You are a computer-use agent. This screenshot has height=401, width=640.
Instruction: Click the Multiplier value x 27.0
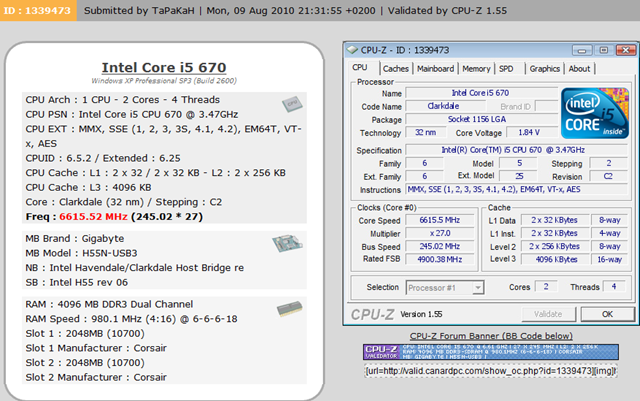coord(440,233)
